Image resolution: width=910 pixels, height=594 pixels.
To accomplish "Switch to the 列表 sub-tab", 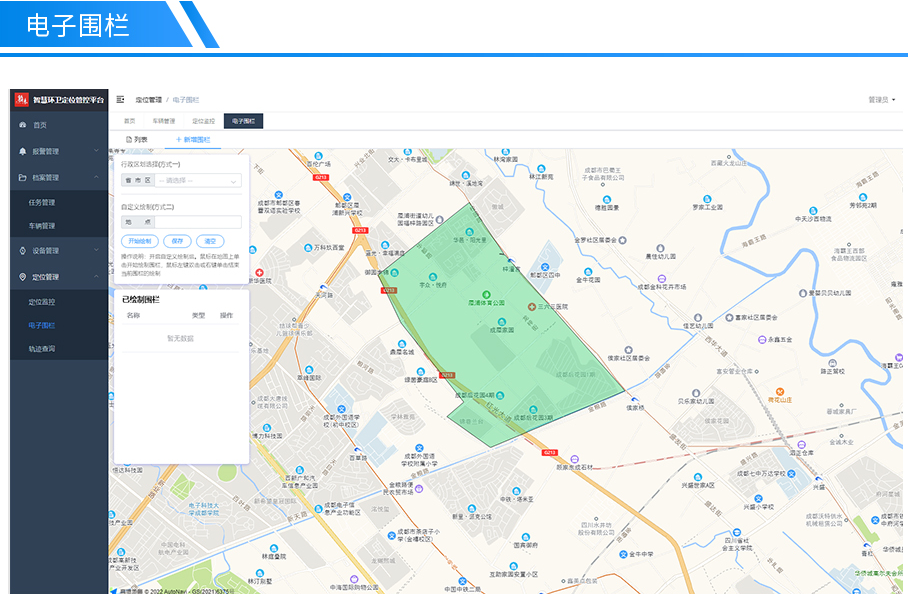I will pyautogui.click(x=137, y=140).
